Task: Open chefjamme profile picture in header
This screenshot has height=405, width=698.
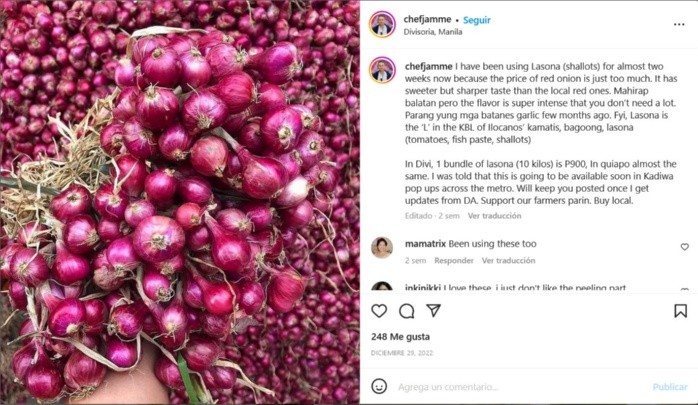Action: click(382, 24)
